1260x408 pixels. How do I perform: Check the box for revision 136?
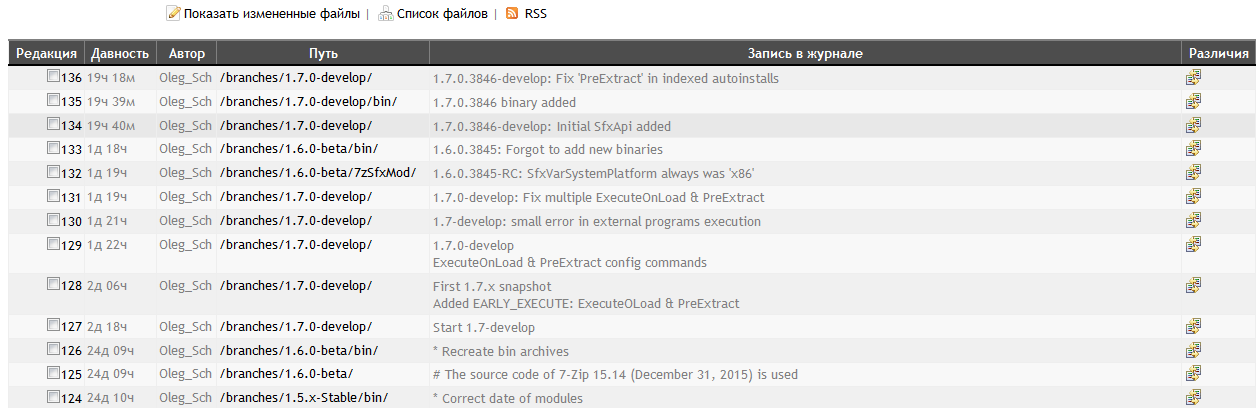53,77
